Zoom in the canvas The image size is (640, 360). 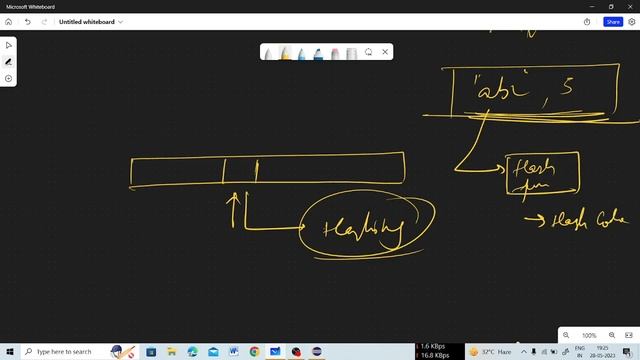(x=612, y=335)
